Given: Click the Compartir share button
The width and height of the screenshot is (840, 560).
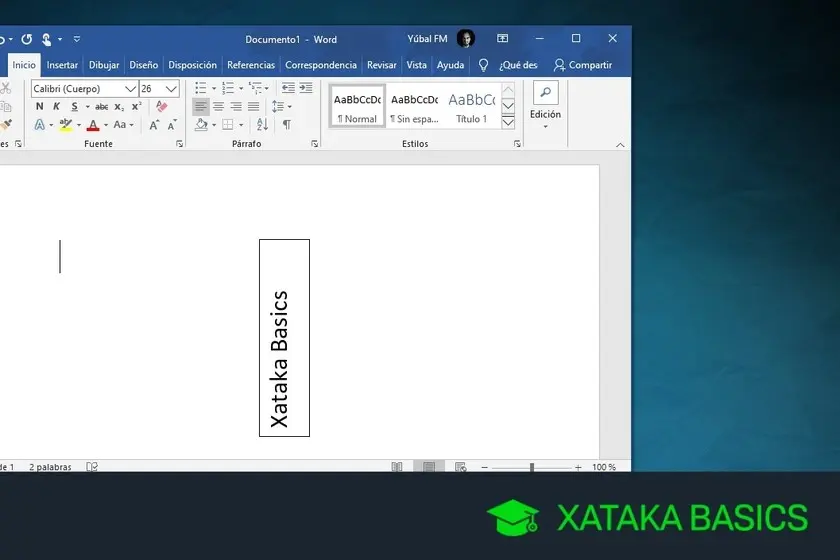Looking at the screenshot, I should [x=583, y=65].
